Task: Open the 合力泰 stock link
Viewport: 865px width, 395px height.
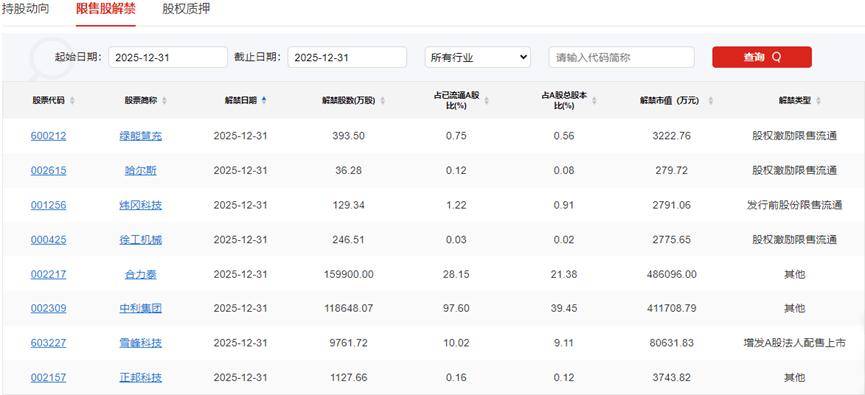Action: click(x=141, y=274)
